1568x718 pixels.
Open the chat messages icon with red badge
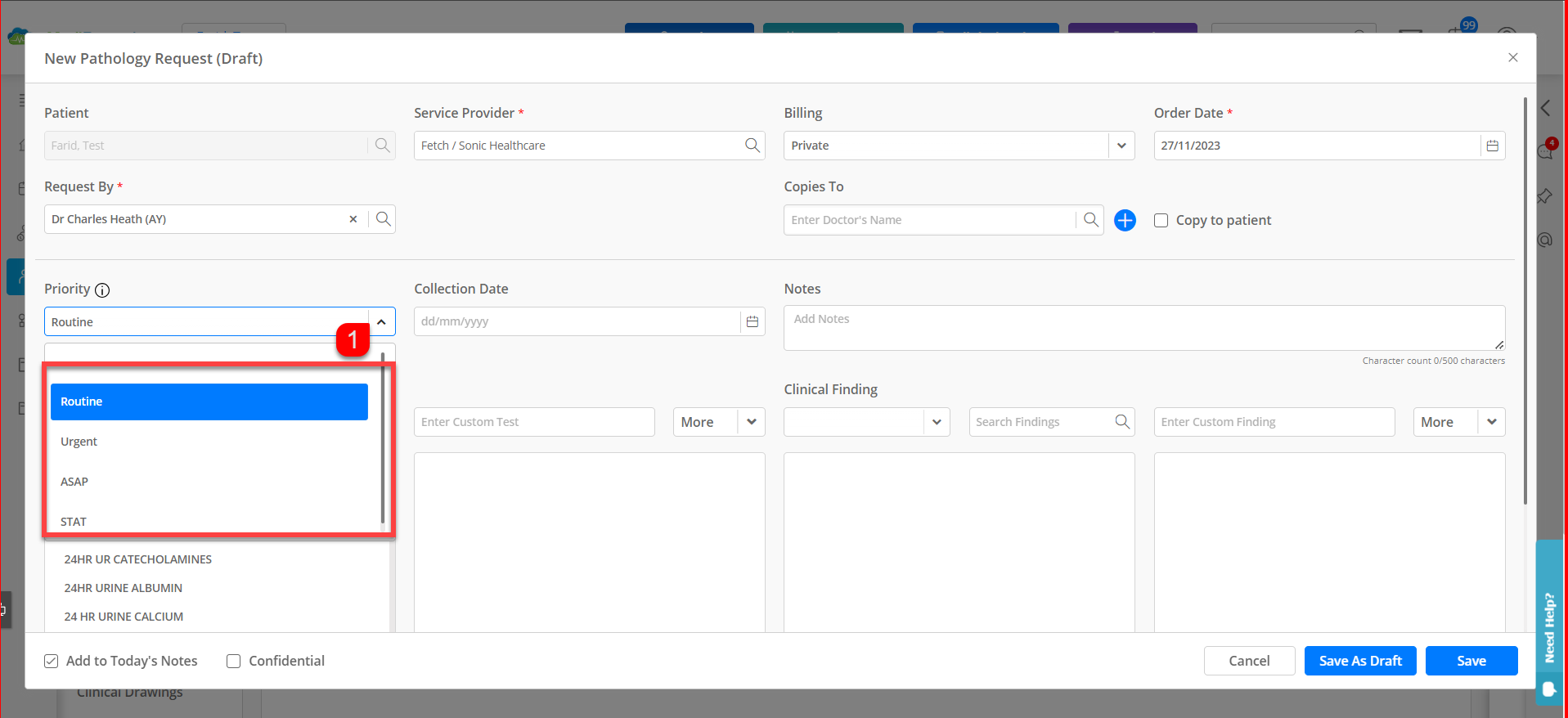pos(1546,150)
